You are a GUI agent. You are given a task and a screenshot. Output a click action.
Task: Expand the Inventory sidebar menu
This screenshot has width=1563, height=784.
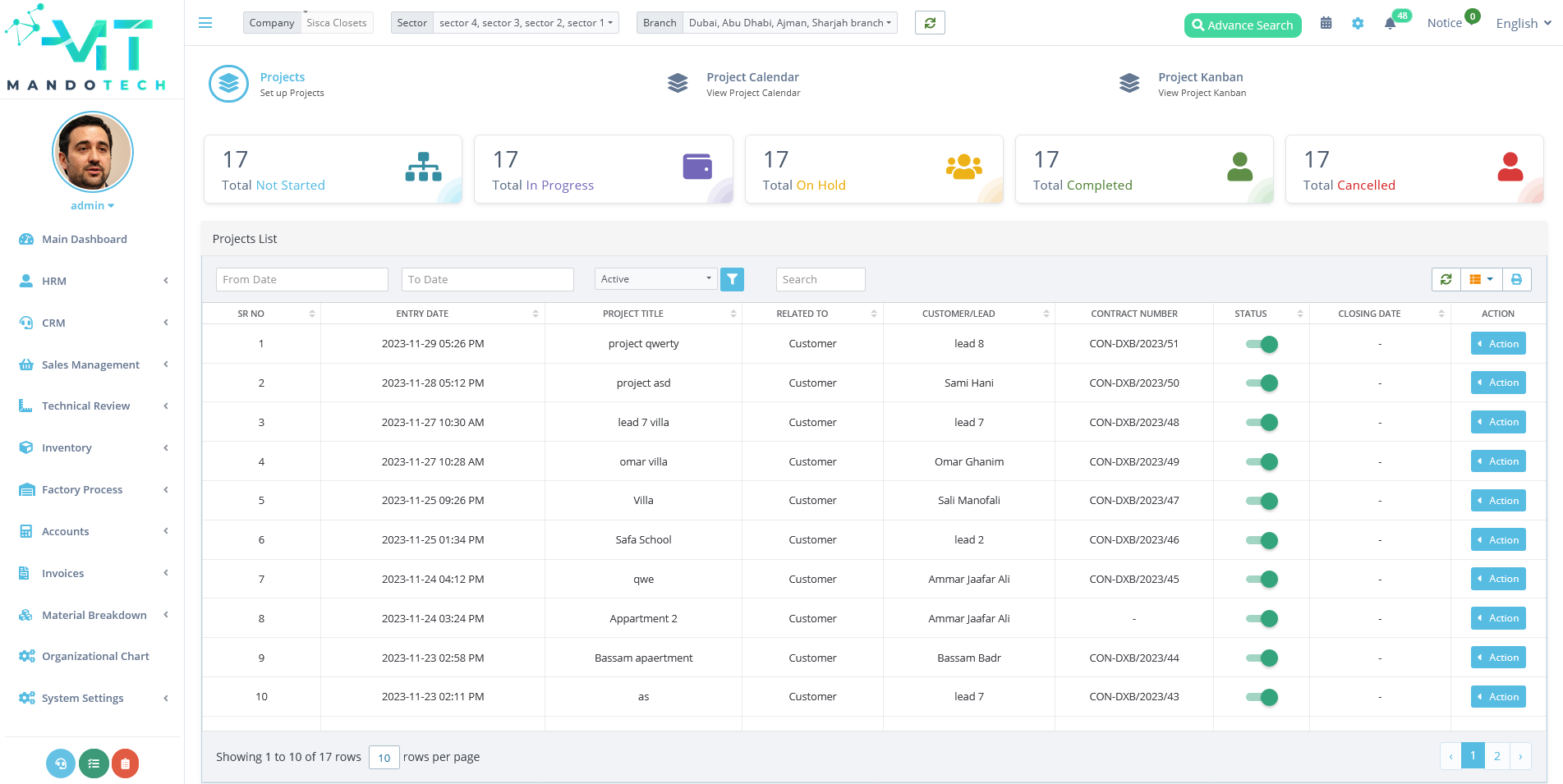tap(67, 447)
